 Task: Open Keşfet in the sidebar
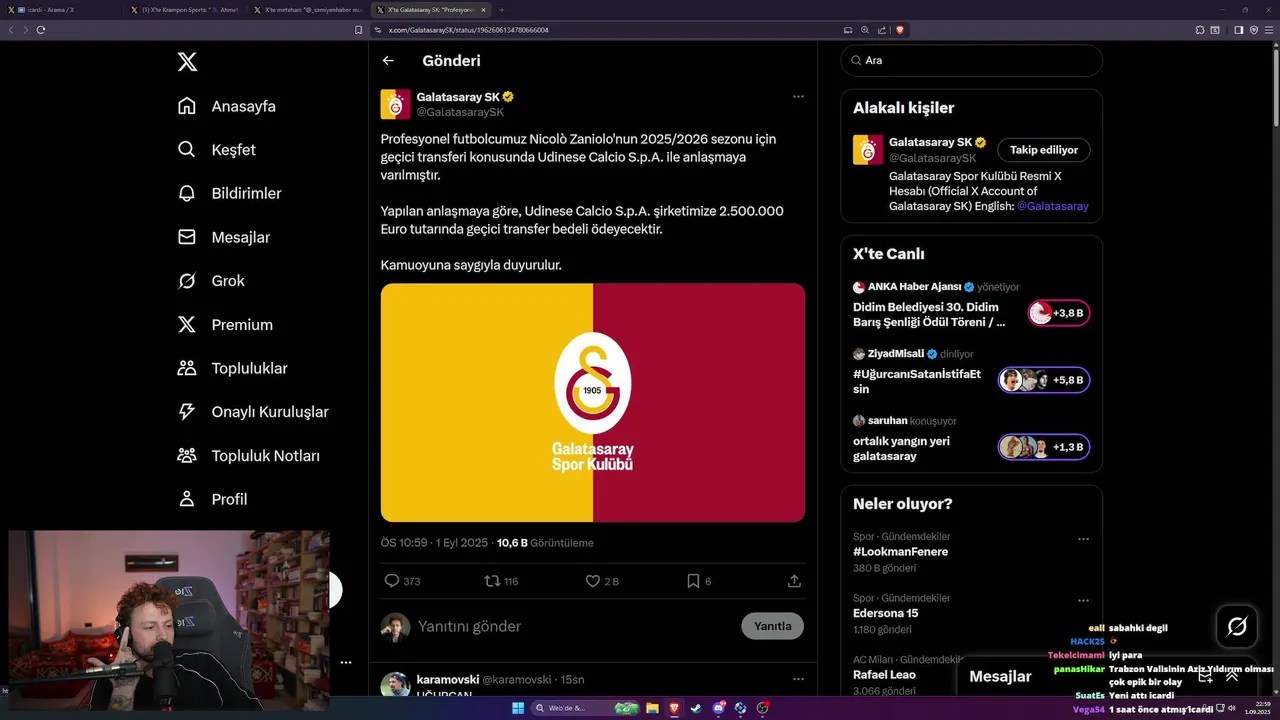(216, 150)
